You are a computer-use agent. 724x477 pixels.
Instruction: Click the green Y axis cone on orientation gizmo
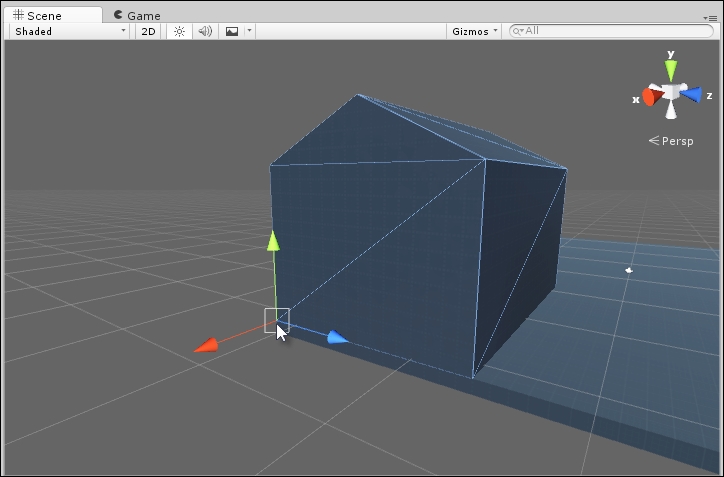[x=671, y=70]
